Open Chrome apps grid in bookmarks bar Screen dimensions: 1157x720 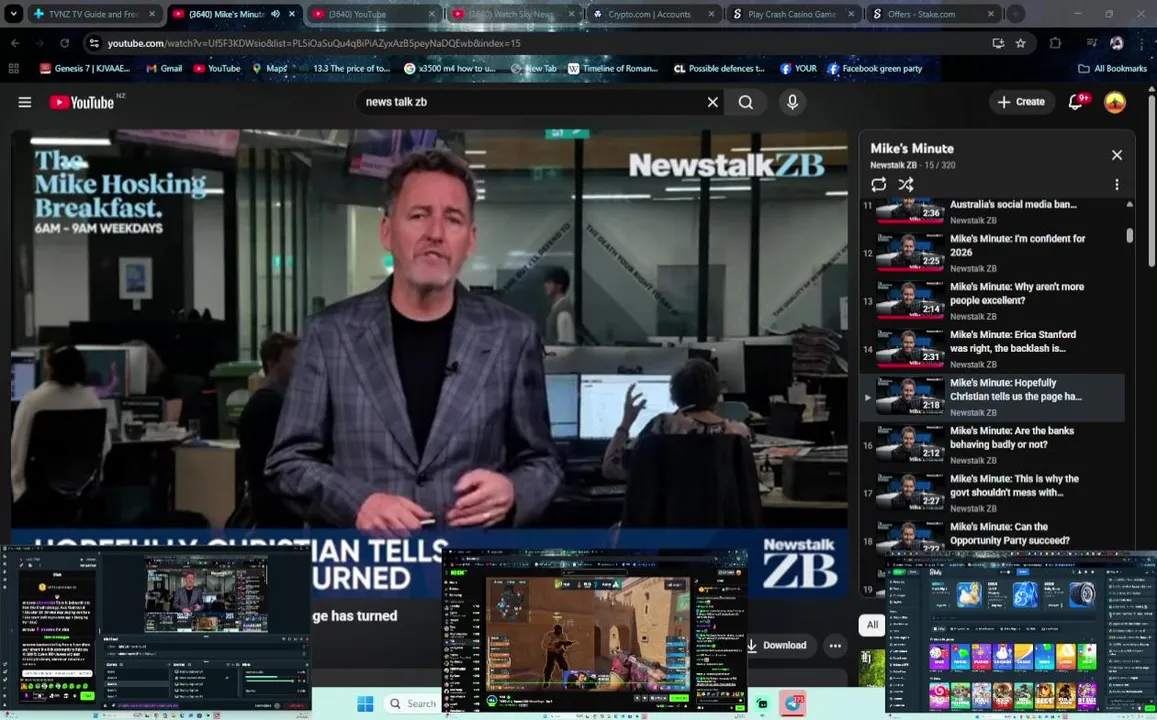(x=13, y=68)
